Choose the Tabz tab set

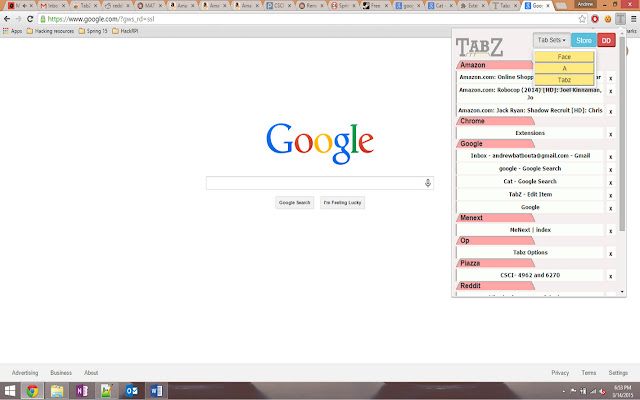pos(564,80)
